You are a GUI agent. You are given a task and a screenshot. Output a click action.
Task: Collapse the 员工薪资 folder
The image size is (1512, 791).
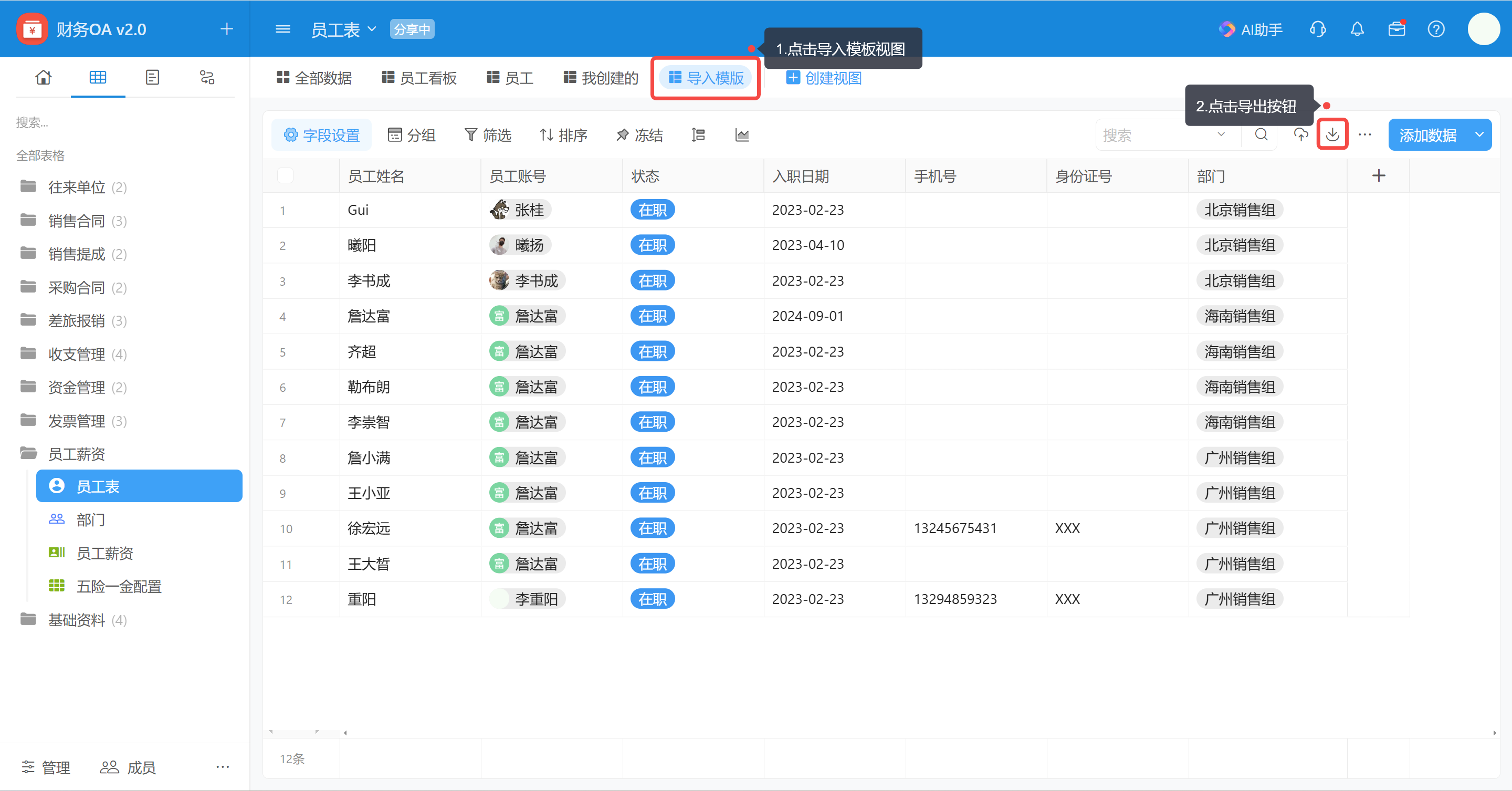click(62, 453)
